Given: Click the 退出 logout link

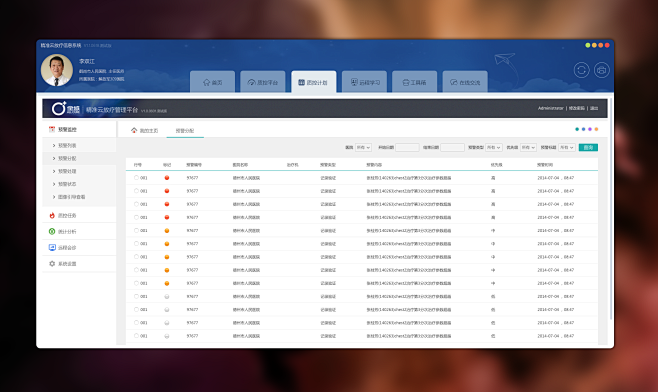Looking at the screenshot, I should click(x=594, y=108).
